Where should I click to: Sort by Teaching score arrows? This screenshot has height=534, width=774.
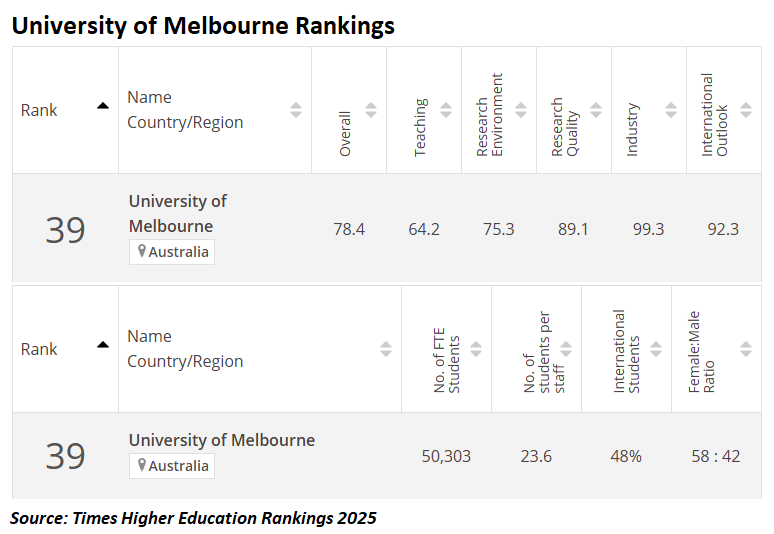tap(446, 110)
